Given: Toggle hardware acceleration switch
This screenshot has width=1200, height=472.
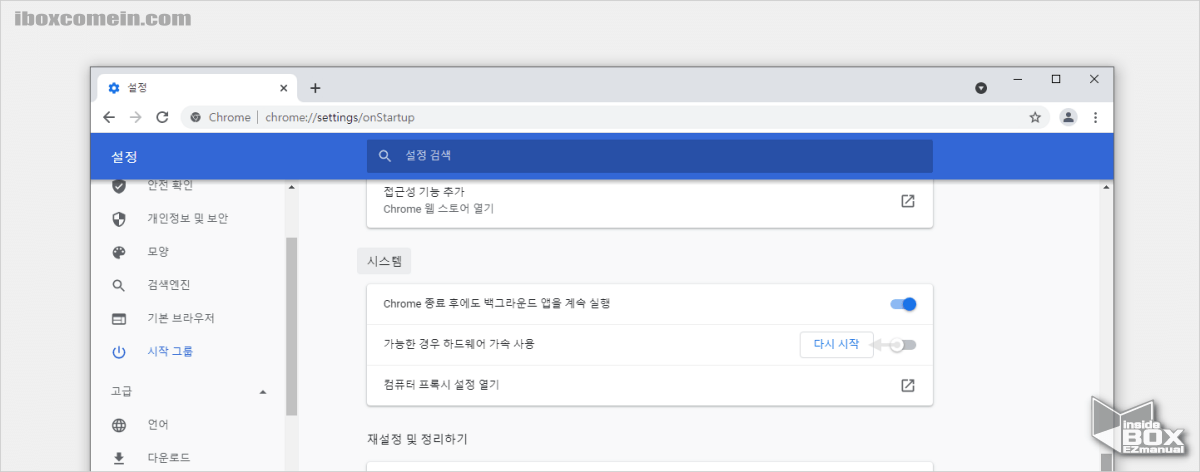Looking at the screenshot, I should point(903,345).
